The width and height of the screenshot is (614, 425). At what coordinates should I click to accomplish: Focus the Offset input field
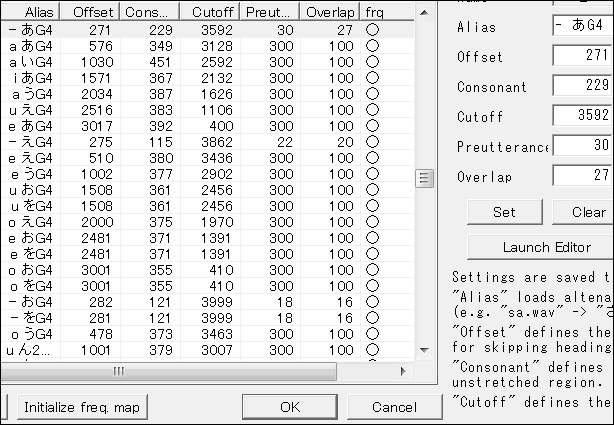click(x=583, y=55)
